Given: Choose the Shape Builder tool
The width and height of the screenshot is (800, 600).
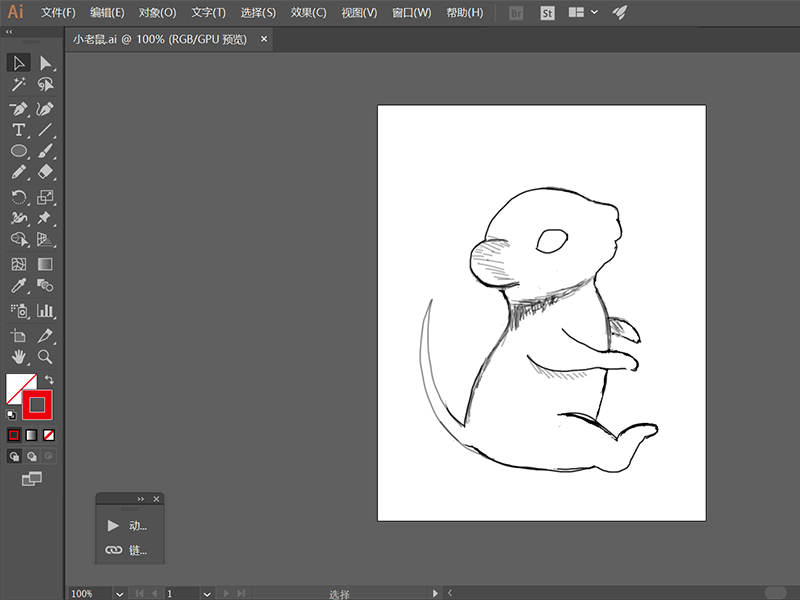Looking at the screenshot, I should (x=18, y=239).
